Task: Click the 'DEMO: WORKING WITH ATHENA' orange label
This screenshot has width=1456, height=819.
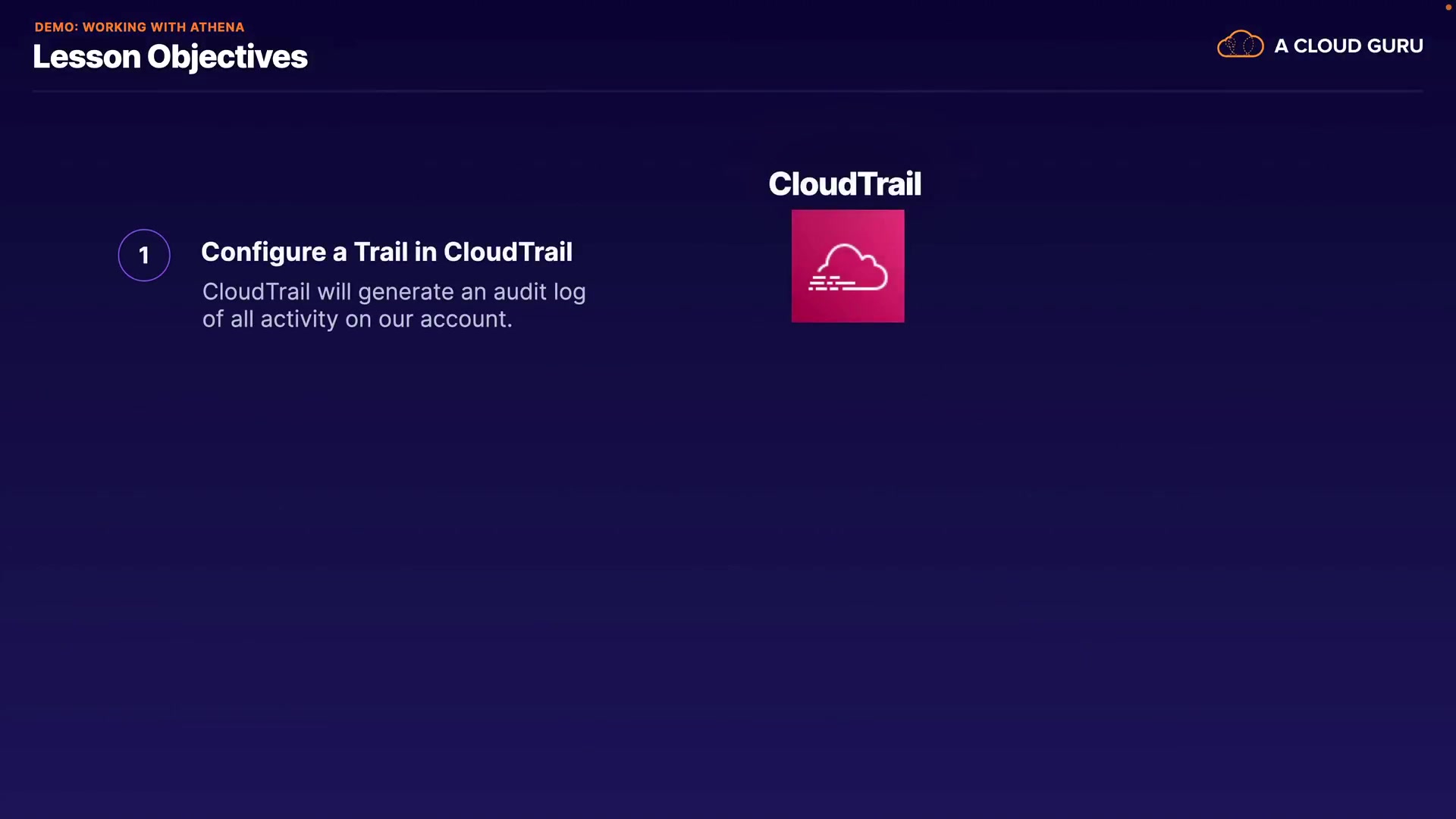Action: tap(140, 27)
